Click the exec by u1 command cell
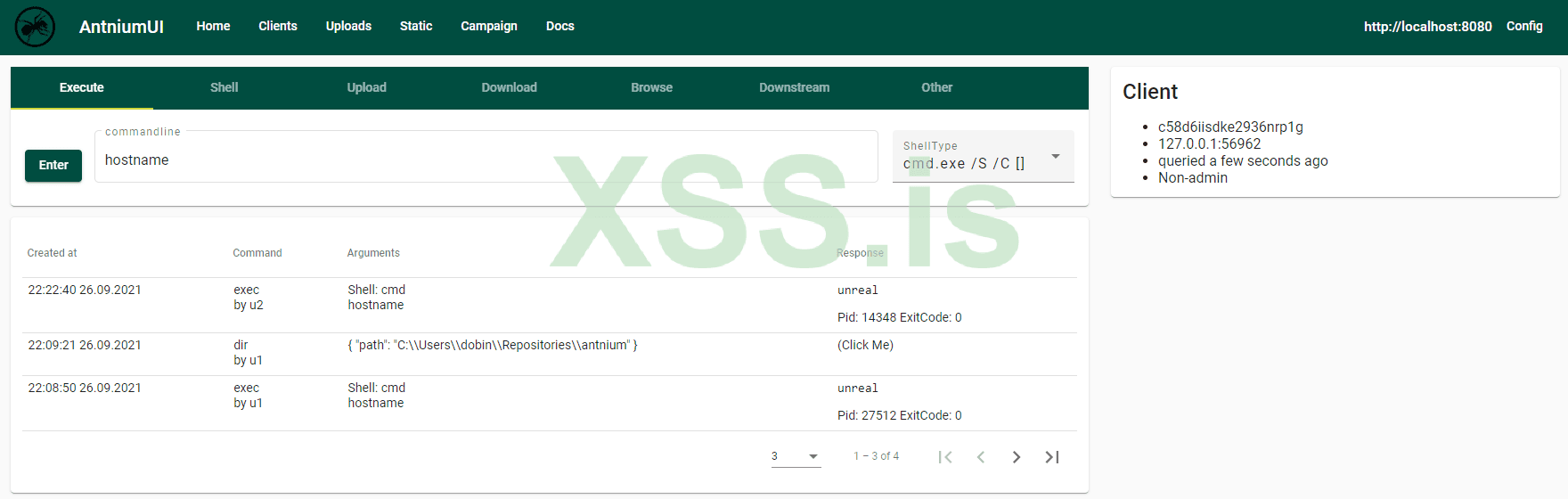 (x=249, y=395)
